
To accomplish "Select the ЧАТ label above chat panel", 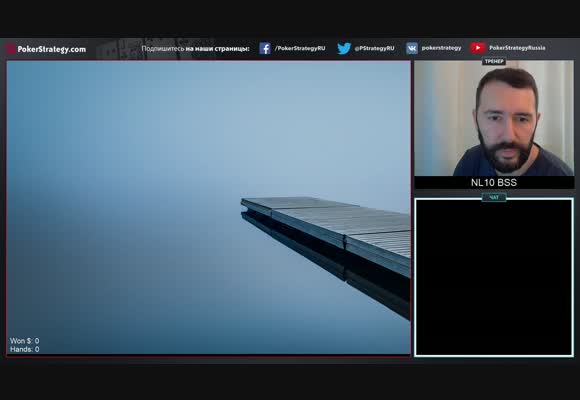I will 494,198.
